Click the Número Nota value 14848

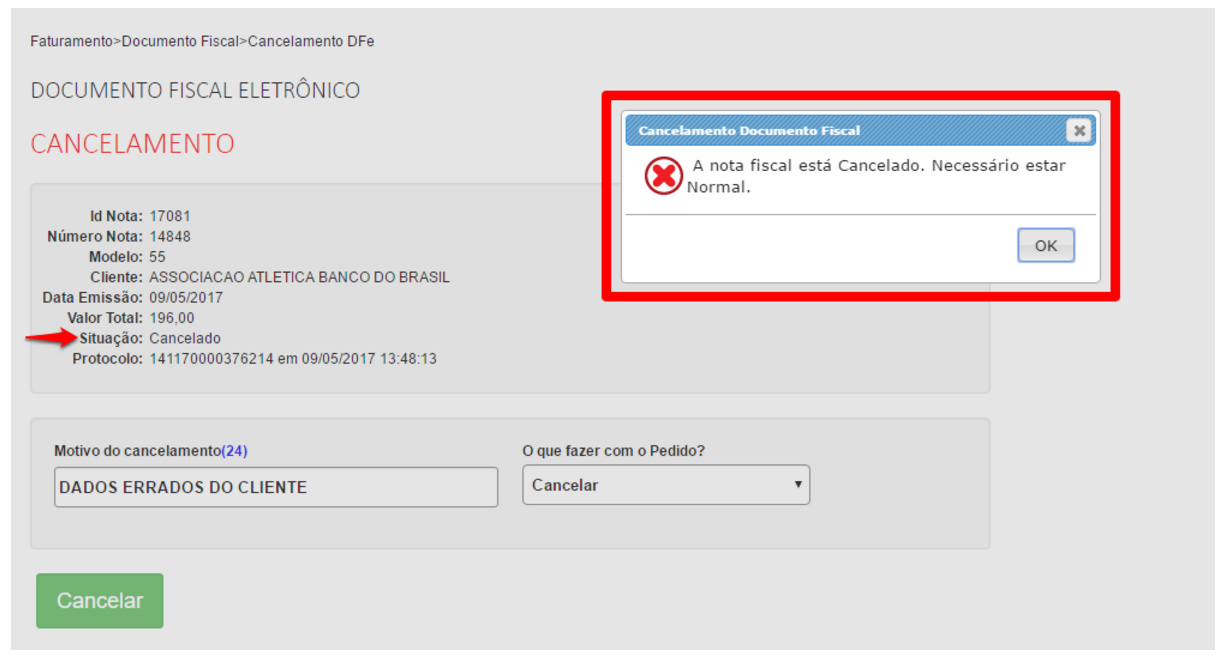coord(170,237)
